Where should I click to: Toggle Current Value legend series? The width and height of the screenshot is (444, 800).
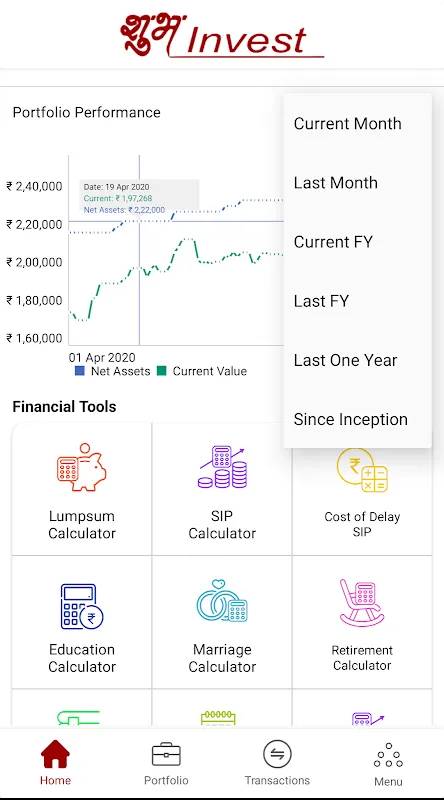[202, 371]
